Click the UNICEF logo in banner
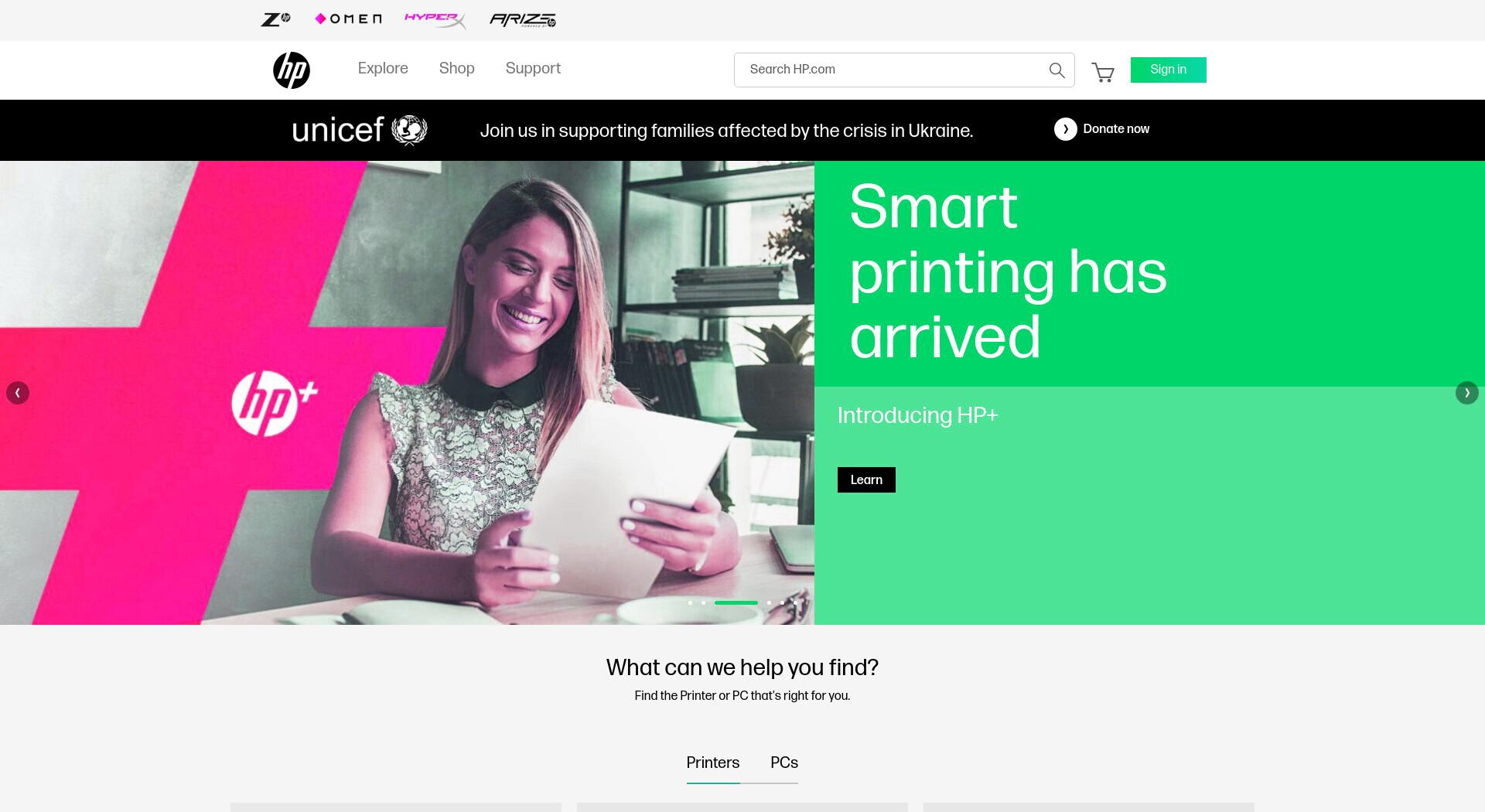Screen dimensions: 1485x812 pos(360,130)
